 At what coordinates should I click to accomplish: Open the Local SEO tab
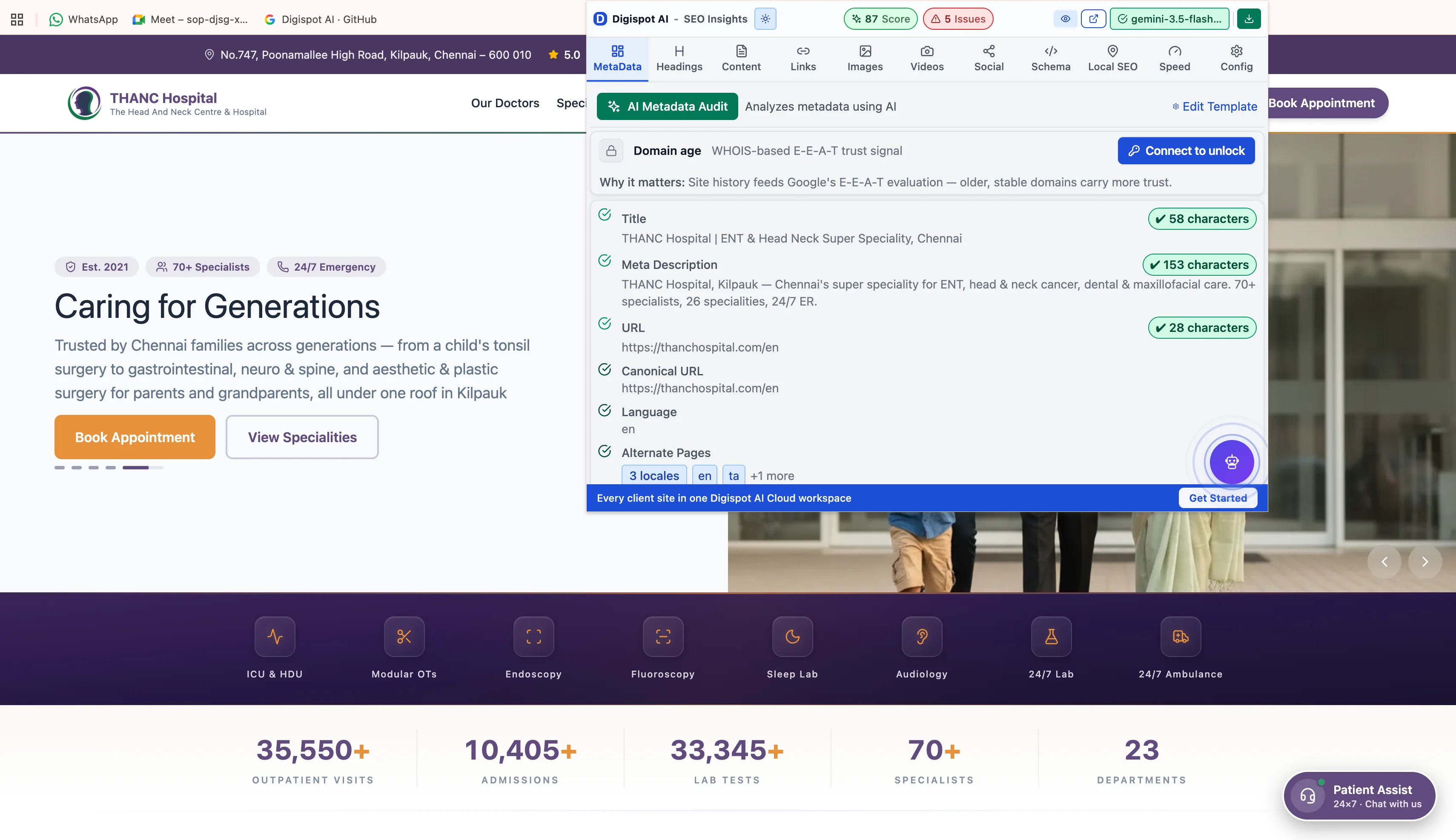[x=1112, y=59]
